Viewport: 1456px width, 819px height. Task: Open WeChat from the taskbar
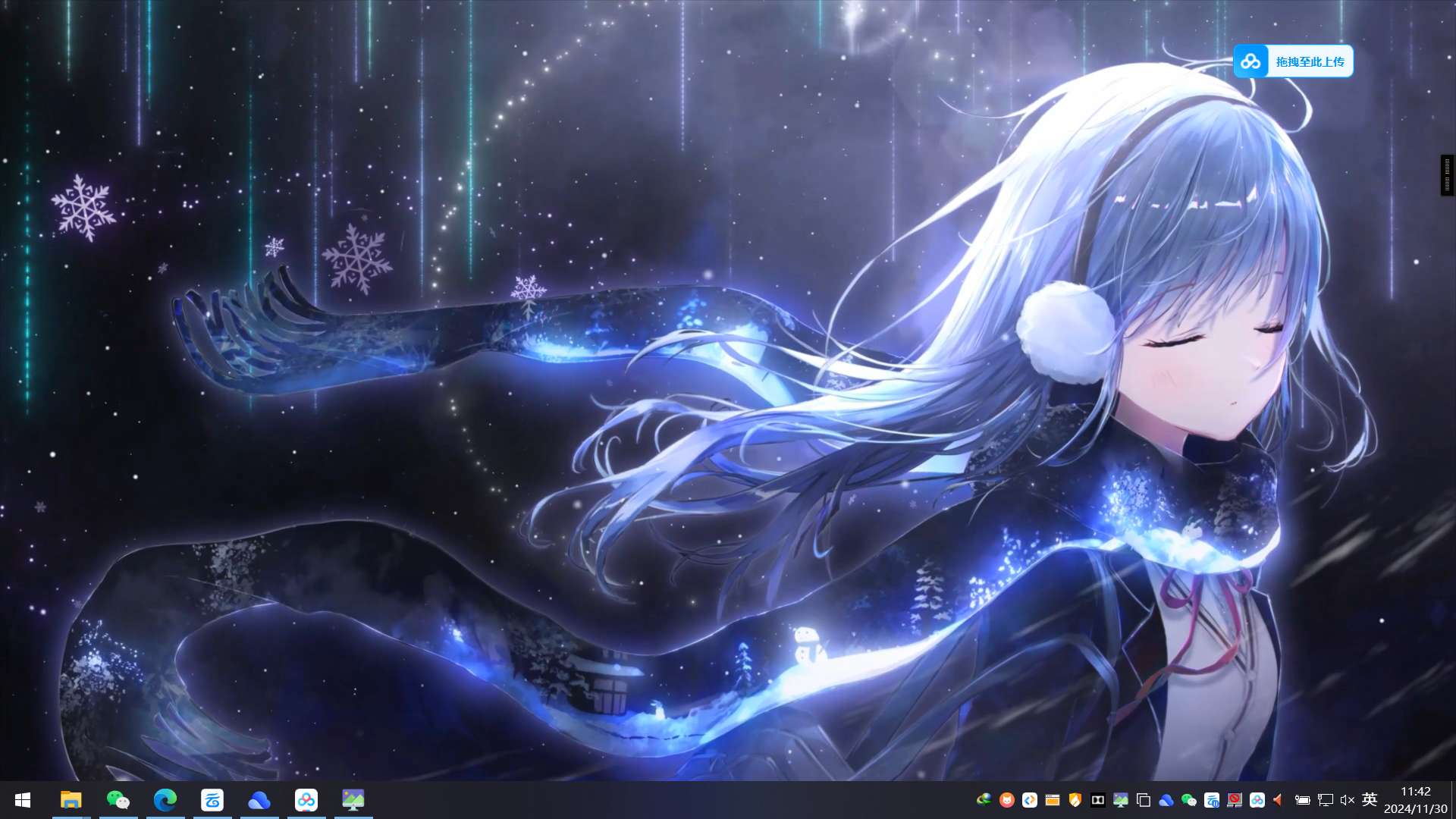(x=118, y=800)
